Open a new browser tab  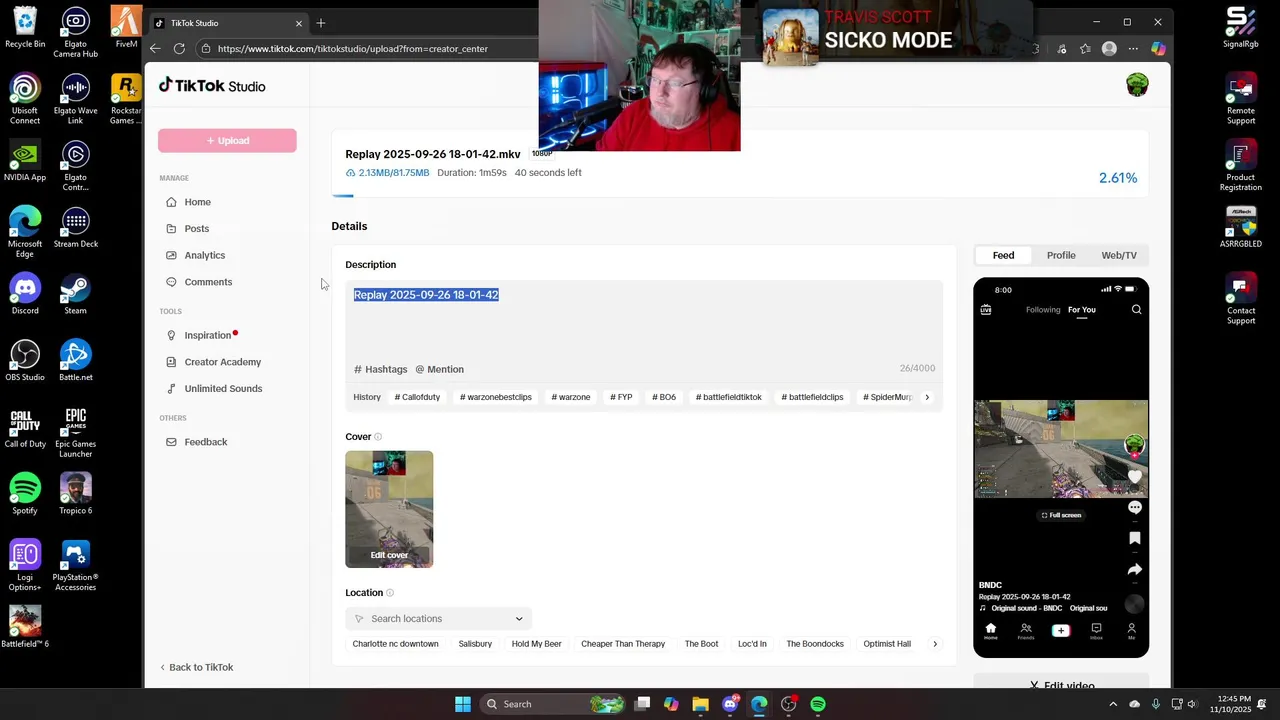[x=321, y=22]
